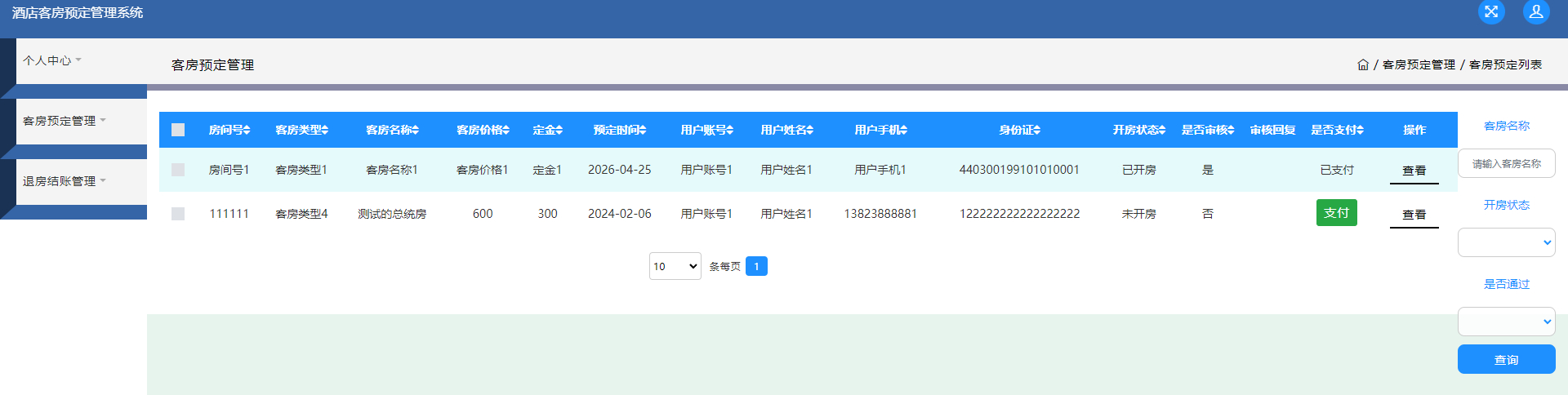Click the ID number 440300199101010001 cell
The image size is (1568, 395).
[x=1019, y=170]
